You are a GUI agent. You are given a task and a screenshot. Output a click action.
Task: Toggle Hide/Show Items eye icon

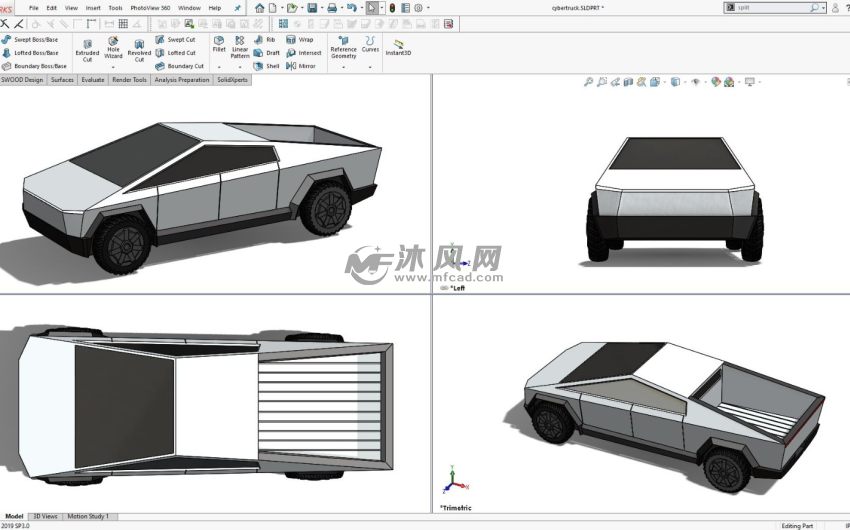(696, 82)
